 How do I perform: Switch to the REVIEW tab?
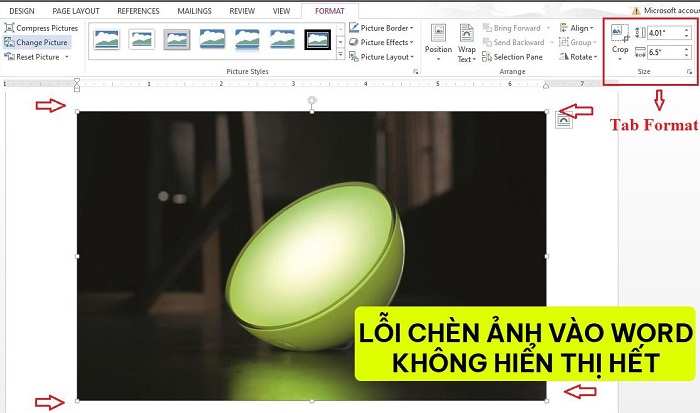tap(242, 11)
